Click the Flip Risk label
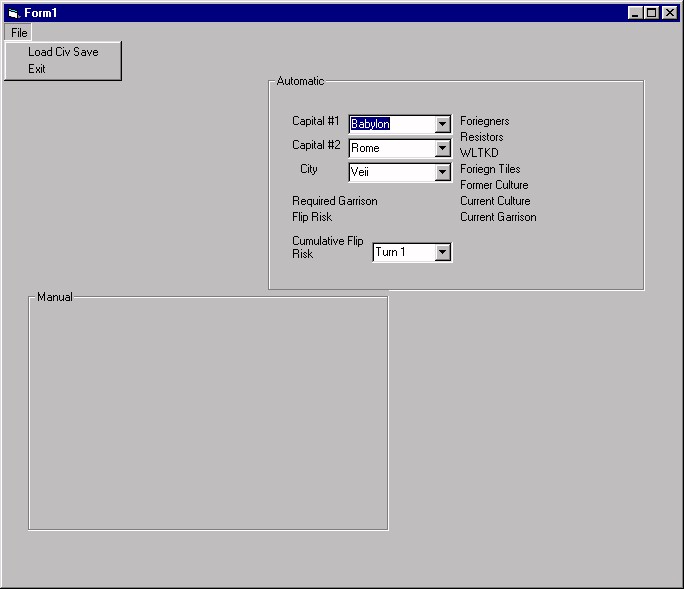684x589 pixels. [312, 217]
